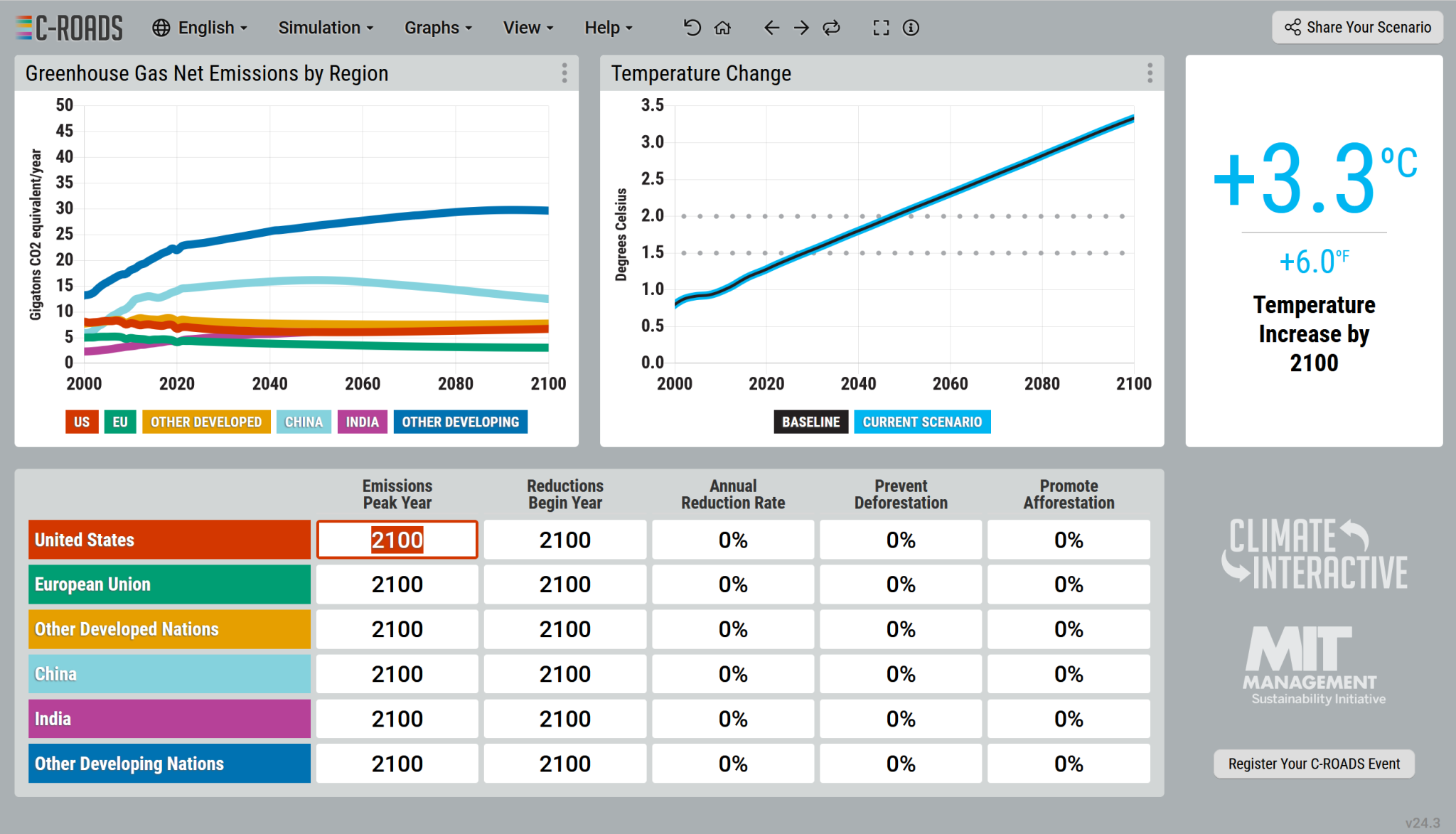Viewport: 1456px width, 834px height.
Task: Select China Reductions Begin Year field
Action: (565, 674)
